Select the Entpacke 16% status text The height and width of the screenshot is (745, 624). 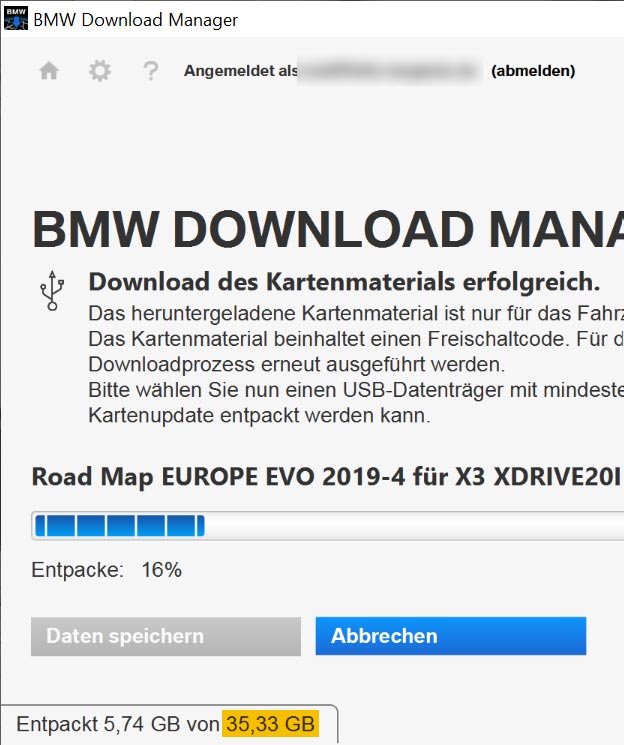click(x=107, y=571)
